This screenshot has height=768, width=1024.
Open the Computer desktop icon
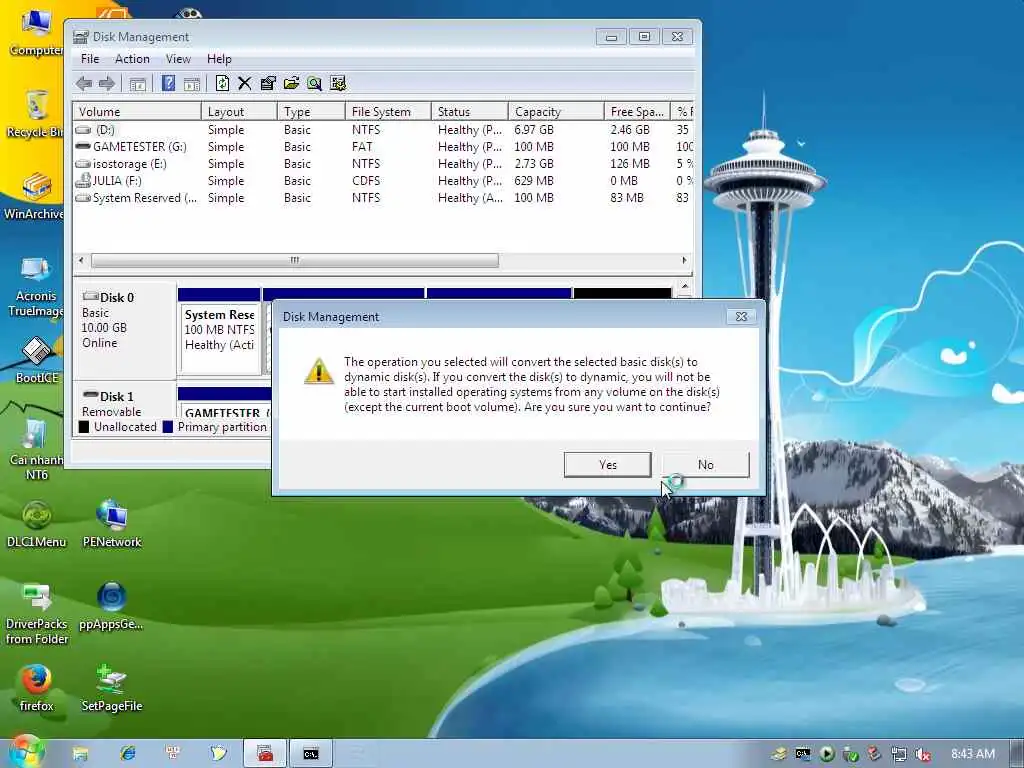point(36,31)
